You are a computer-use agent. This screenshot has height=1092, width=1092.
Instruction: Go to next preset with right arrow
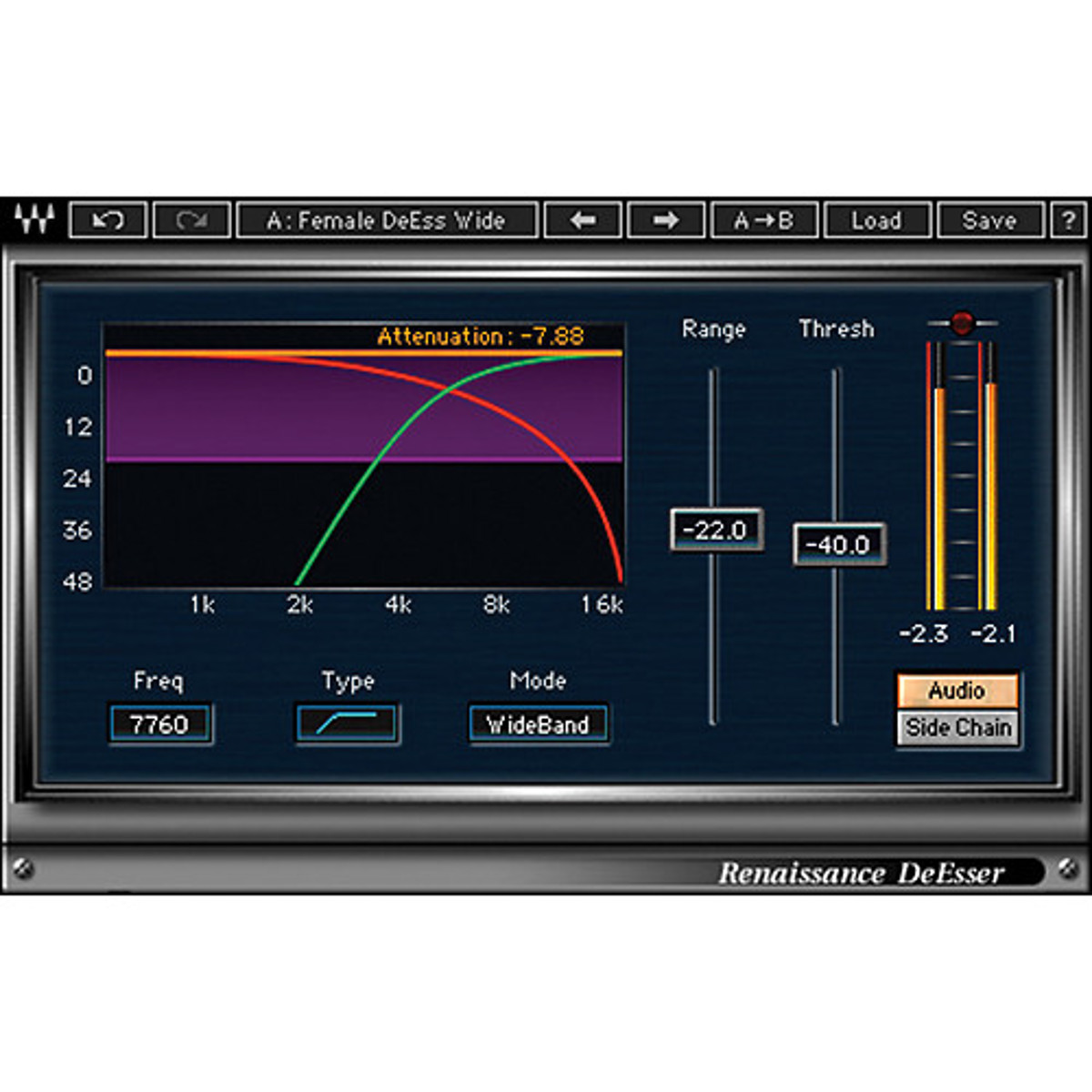point(665,220)
